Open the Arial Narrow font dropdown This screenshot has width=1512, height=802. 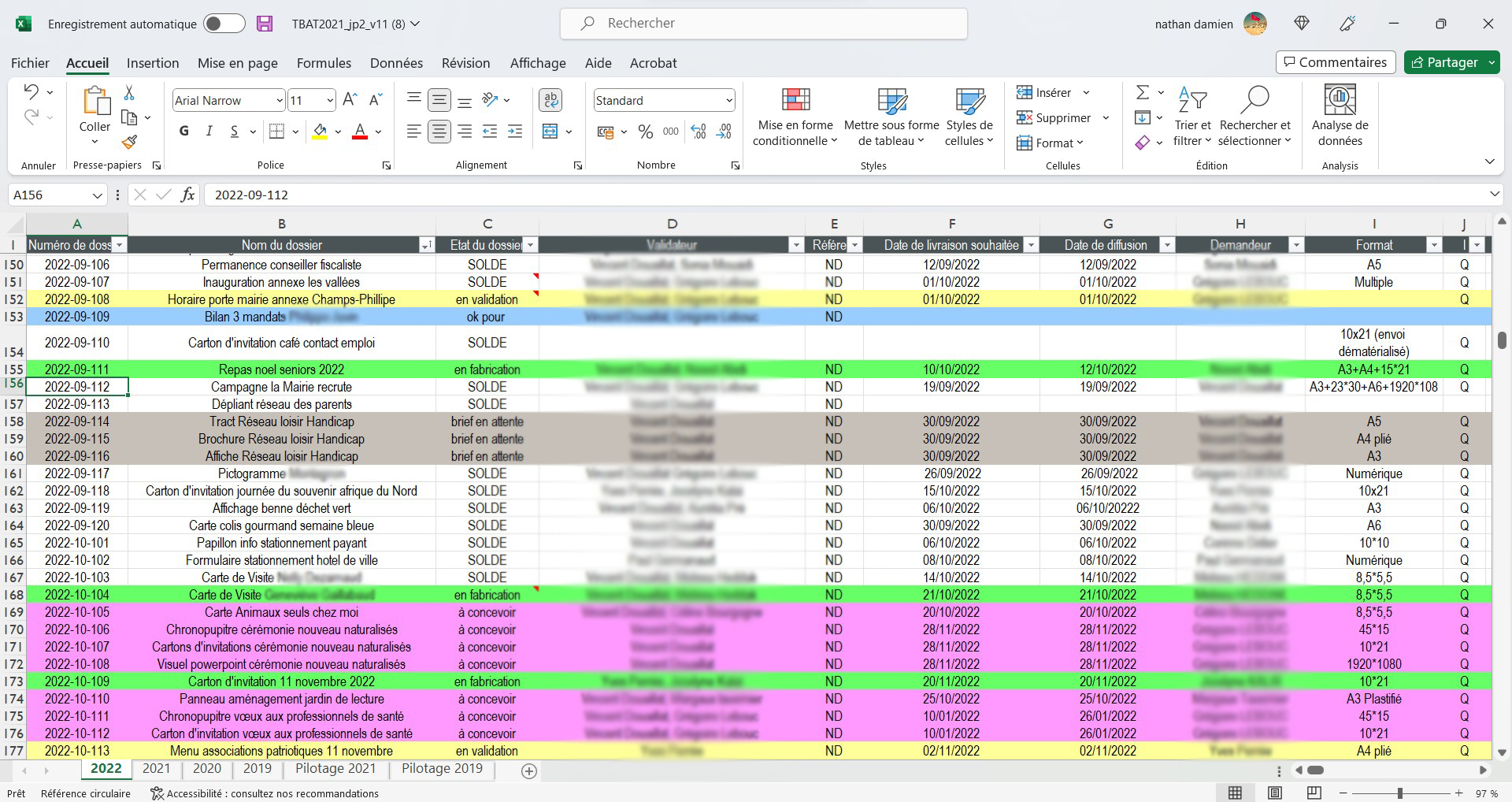pos(279,101)
